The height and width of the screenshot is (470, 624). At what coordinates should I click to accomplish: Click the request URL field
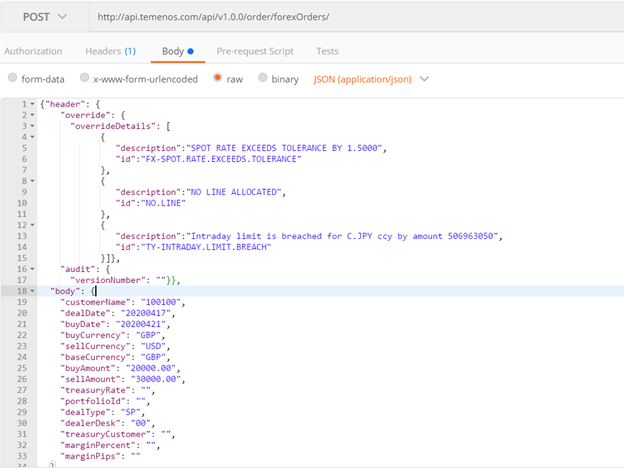coord(357,17)
